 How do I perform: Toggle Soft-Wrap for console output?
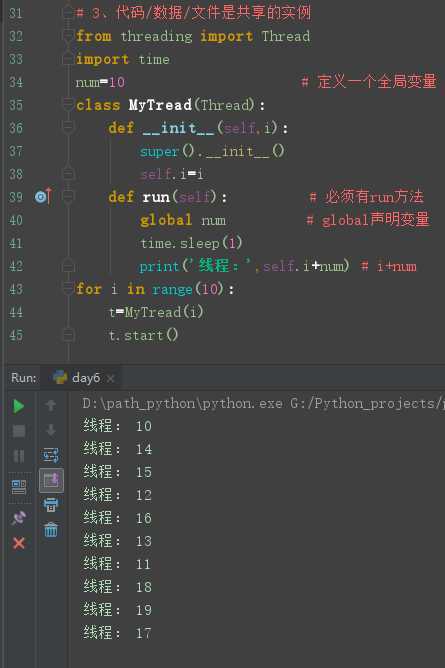51,455
